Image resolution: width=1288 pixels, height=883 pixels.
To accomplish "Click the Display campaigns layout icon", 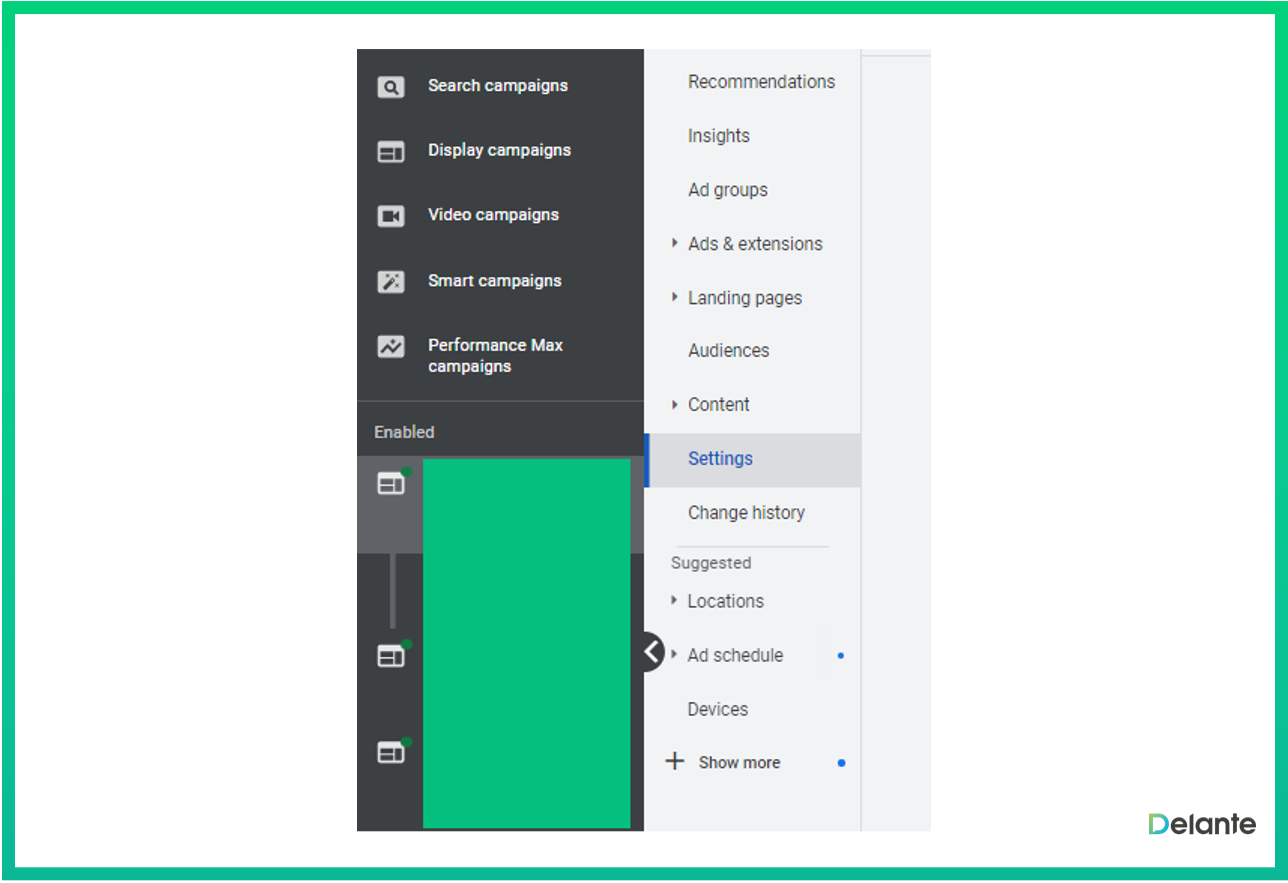I will tap(390, 152).
